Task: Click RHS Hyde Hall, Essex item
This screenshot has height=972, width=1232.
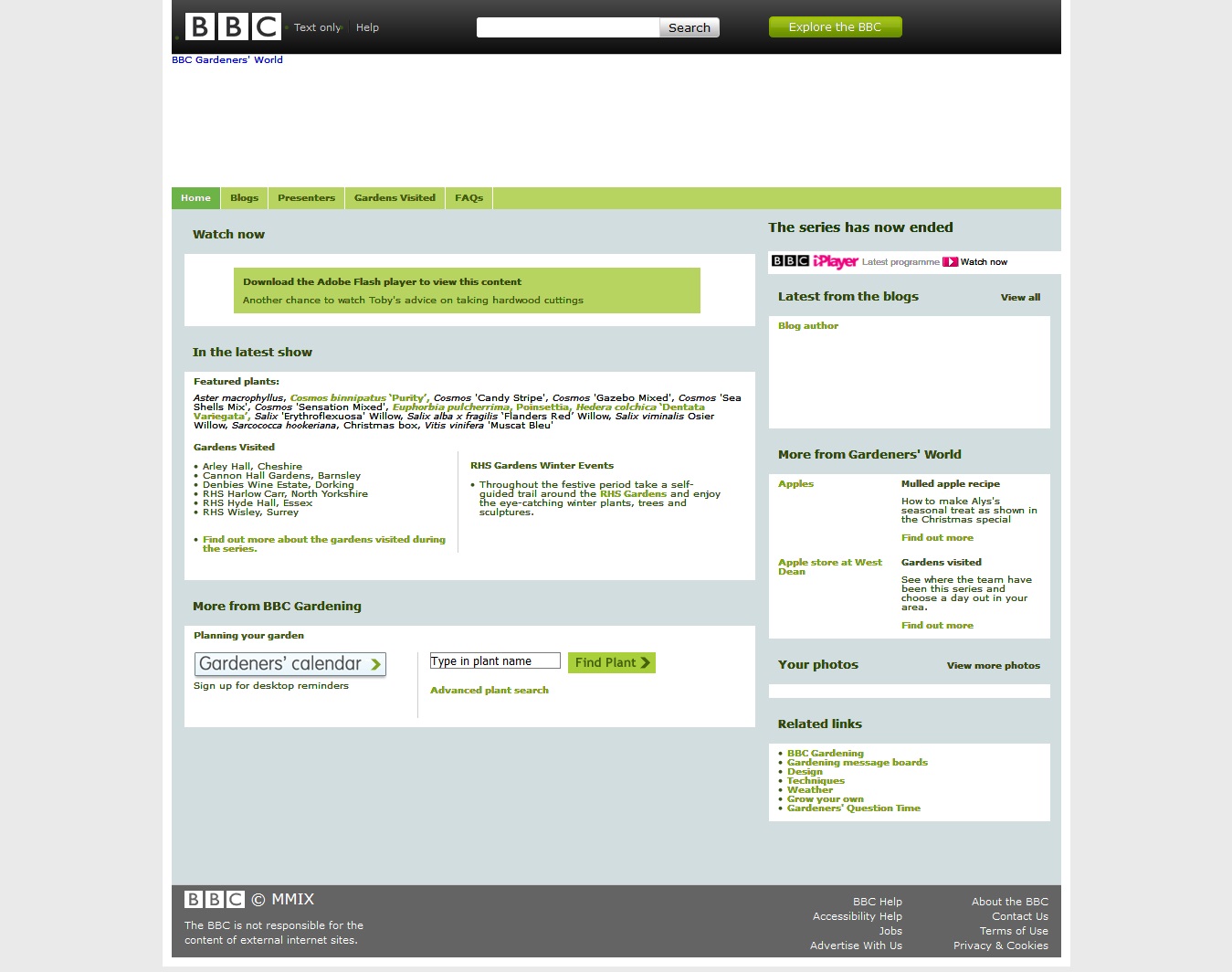Action: [258, 503]
